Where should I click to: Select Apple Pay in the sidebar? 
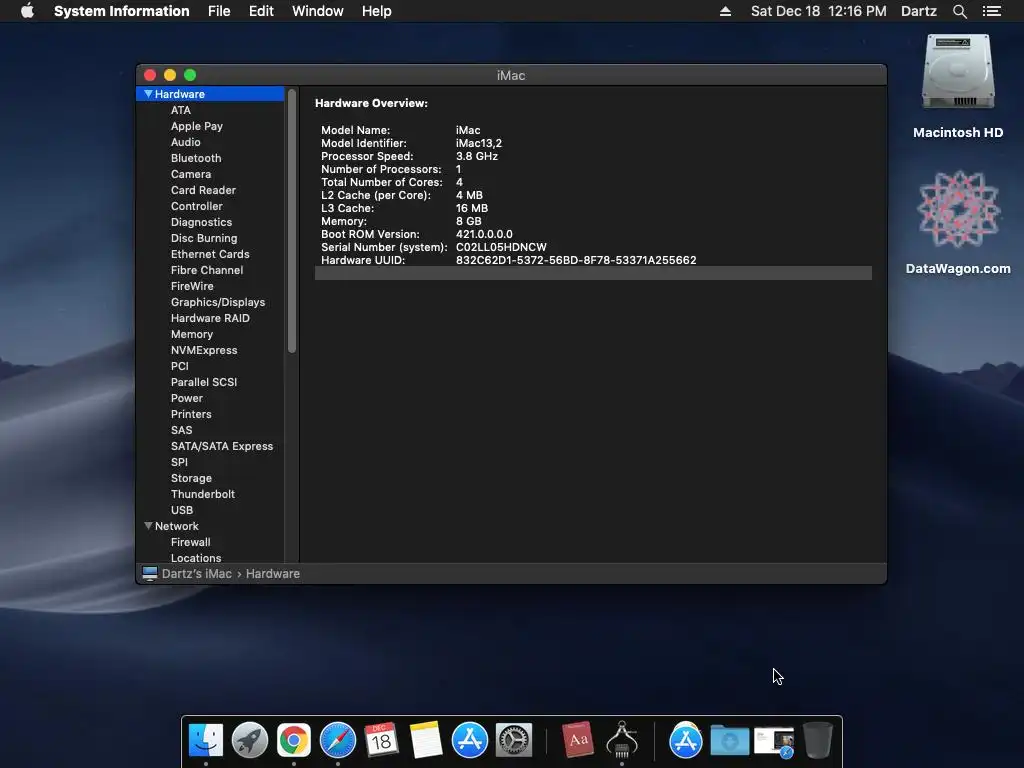(197, 126)
